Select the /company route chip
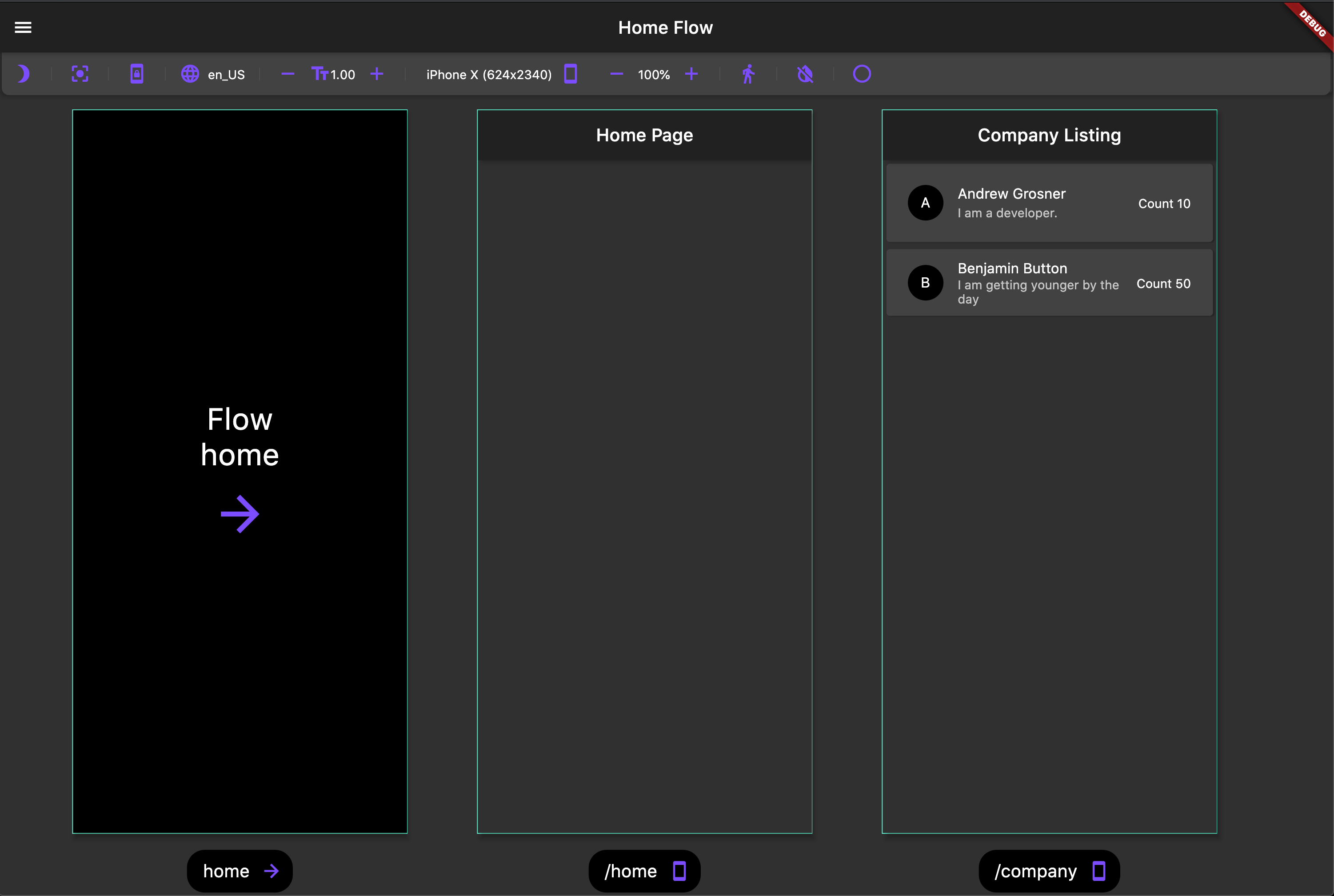The image size is (1334, 896). click(x=1049, y=871)
